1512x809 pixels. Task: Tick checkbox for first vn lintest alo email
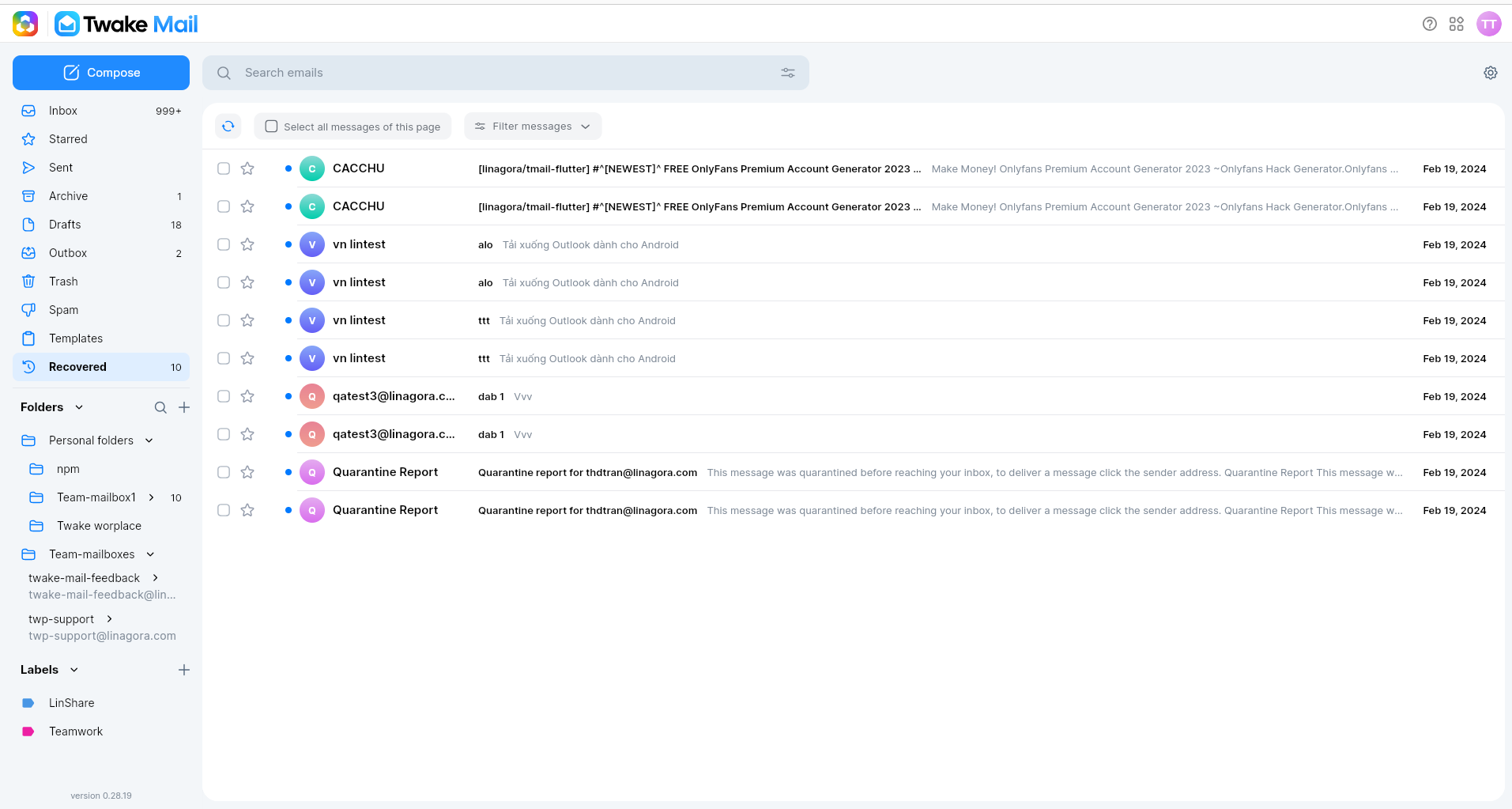point(224,244)
